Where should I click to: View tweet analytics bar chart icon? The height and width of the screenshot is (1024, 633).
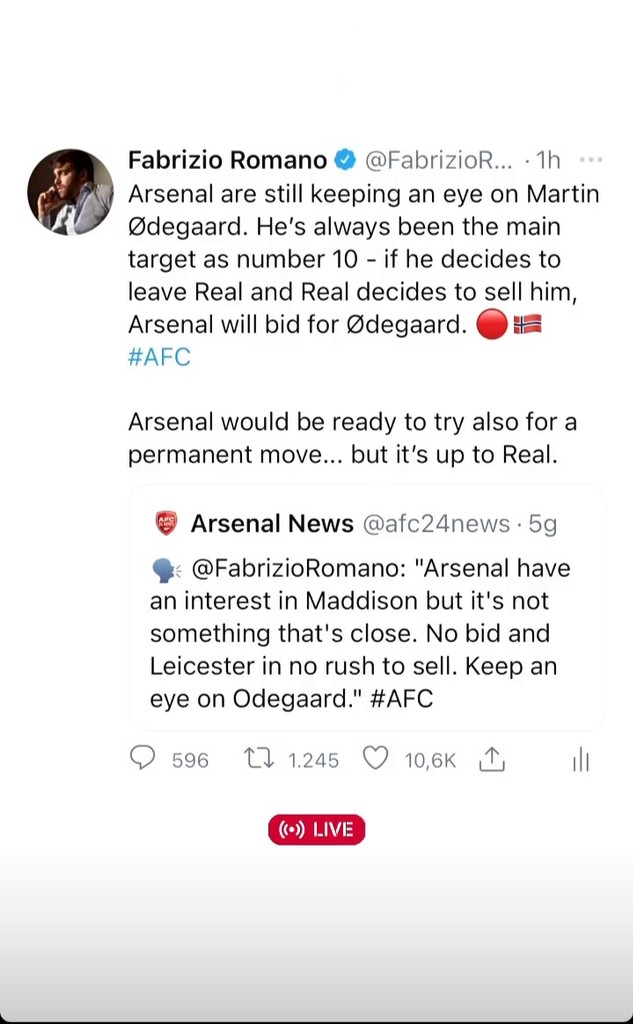coord(581,761)
